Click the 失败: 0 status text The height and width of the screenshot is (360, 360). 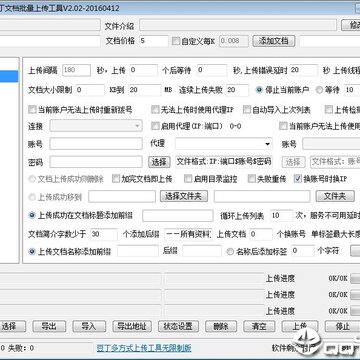point(21,348)
